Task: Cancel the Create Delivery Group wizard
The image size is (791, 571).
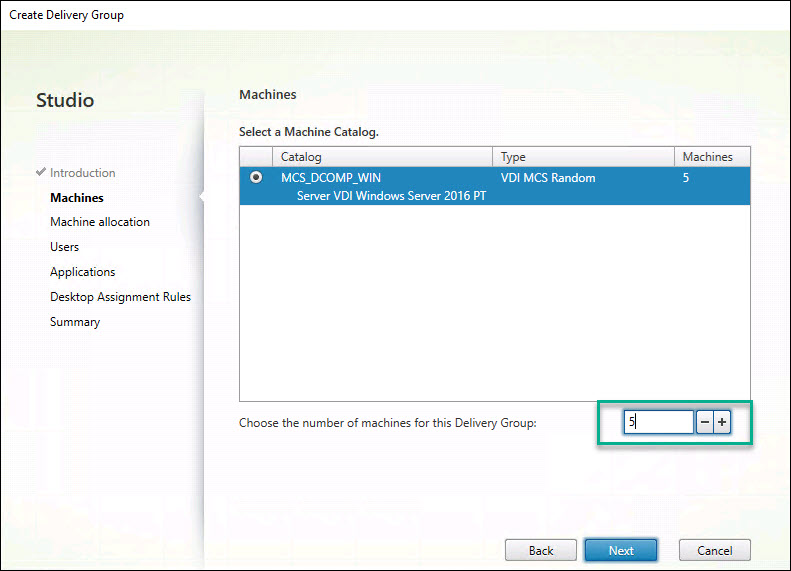Action: (x=714, y=550)
